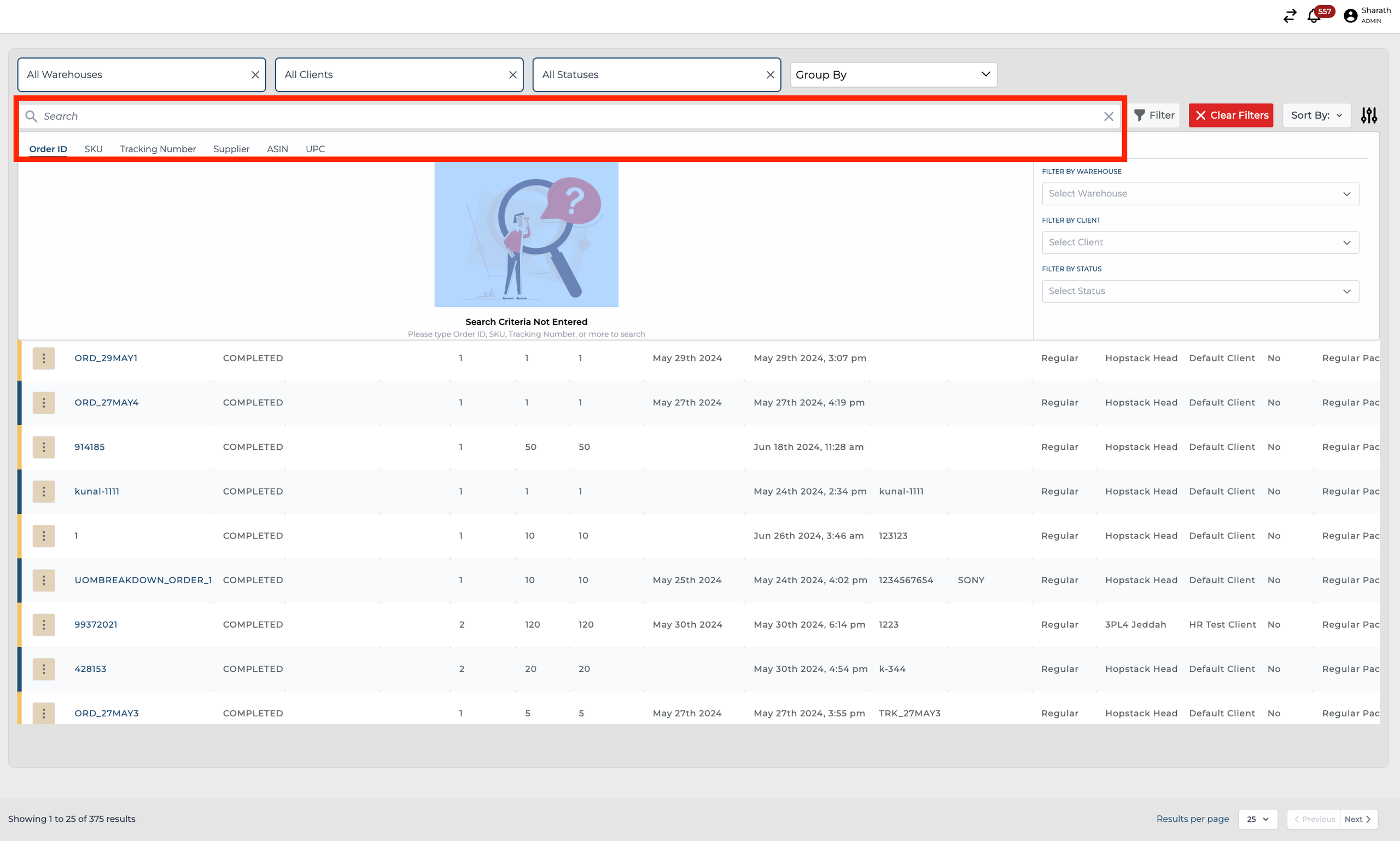The height and width of the screenshot is (841, 1400).
Task: Select the Tracking Number search tab
Action: point(158,149)
